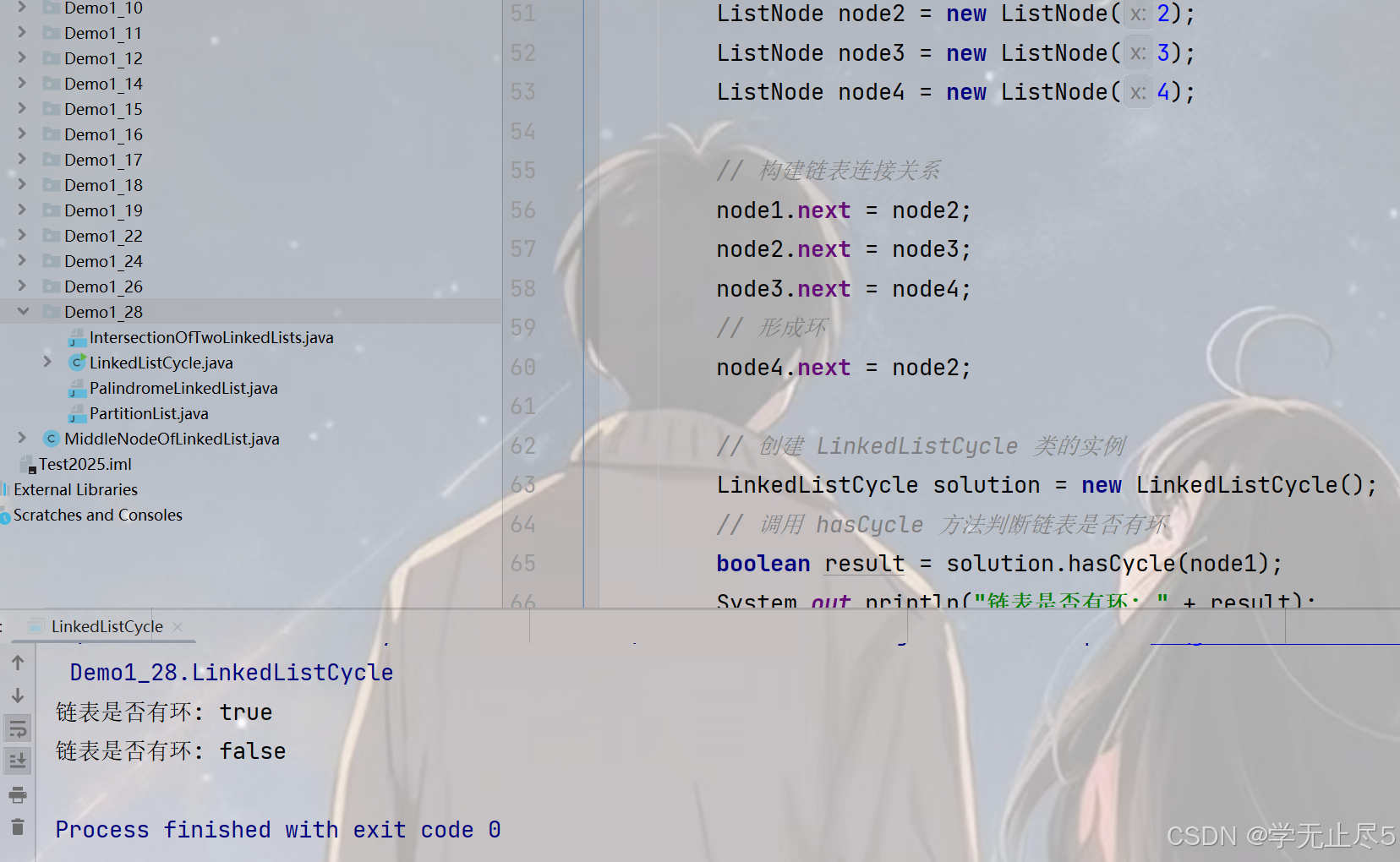Click the Demo1_26 folder icon
This screenshot has width=1400, height=862.
pos(52,286)
